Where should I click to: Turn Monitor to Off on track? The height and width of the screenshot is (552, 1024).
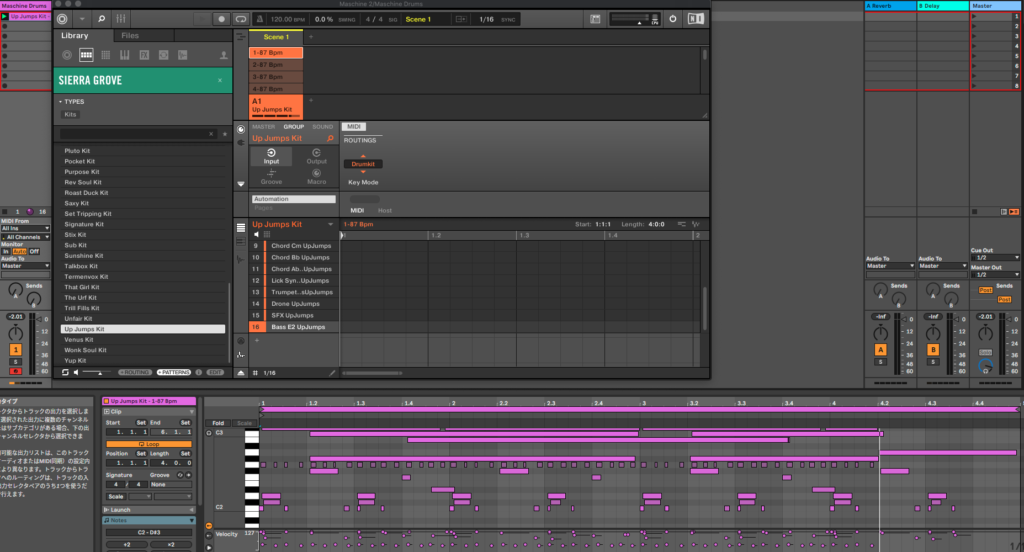click(x=34, y=251)
